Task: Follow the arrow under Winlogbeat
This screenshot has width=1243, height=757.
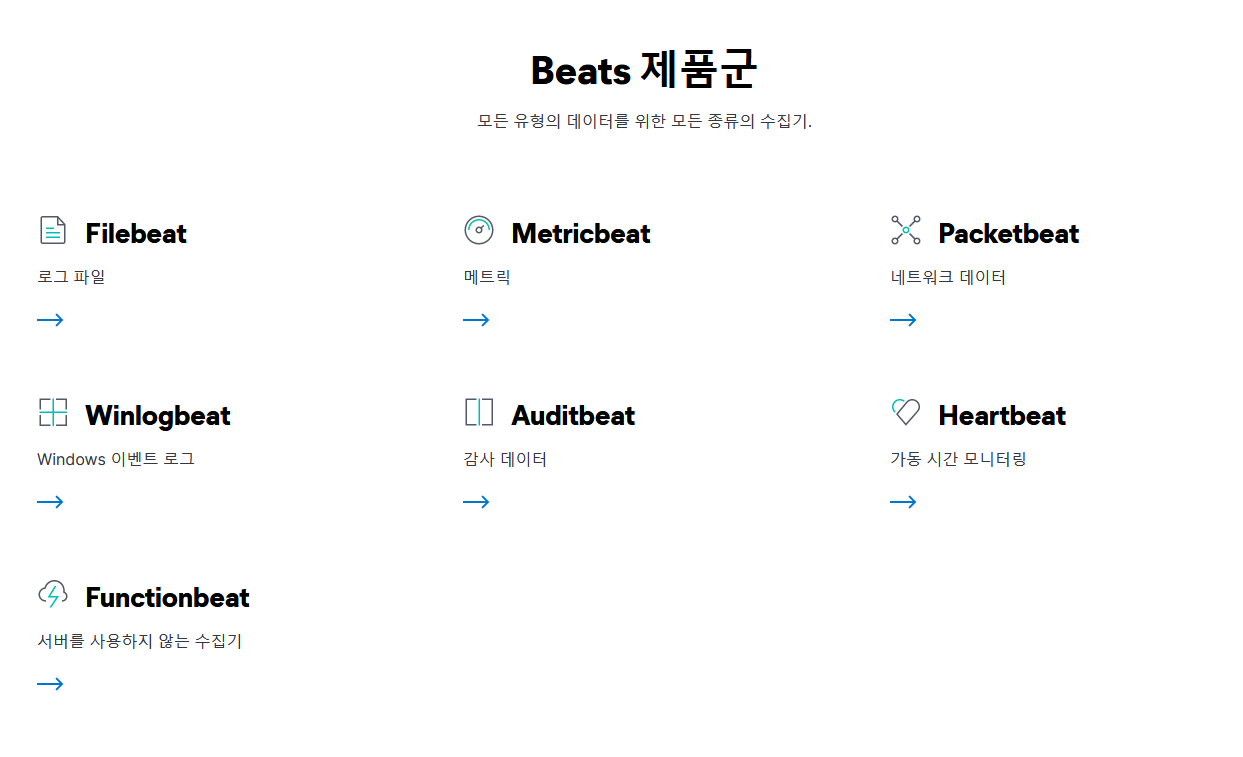Action: click(x=50, y=502)
